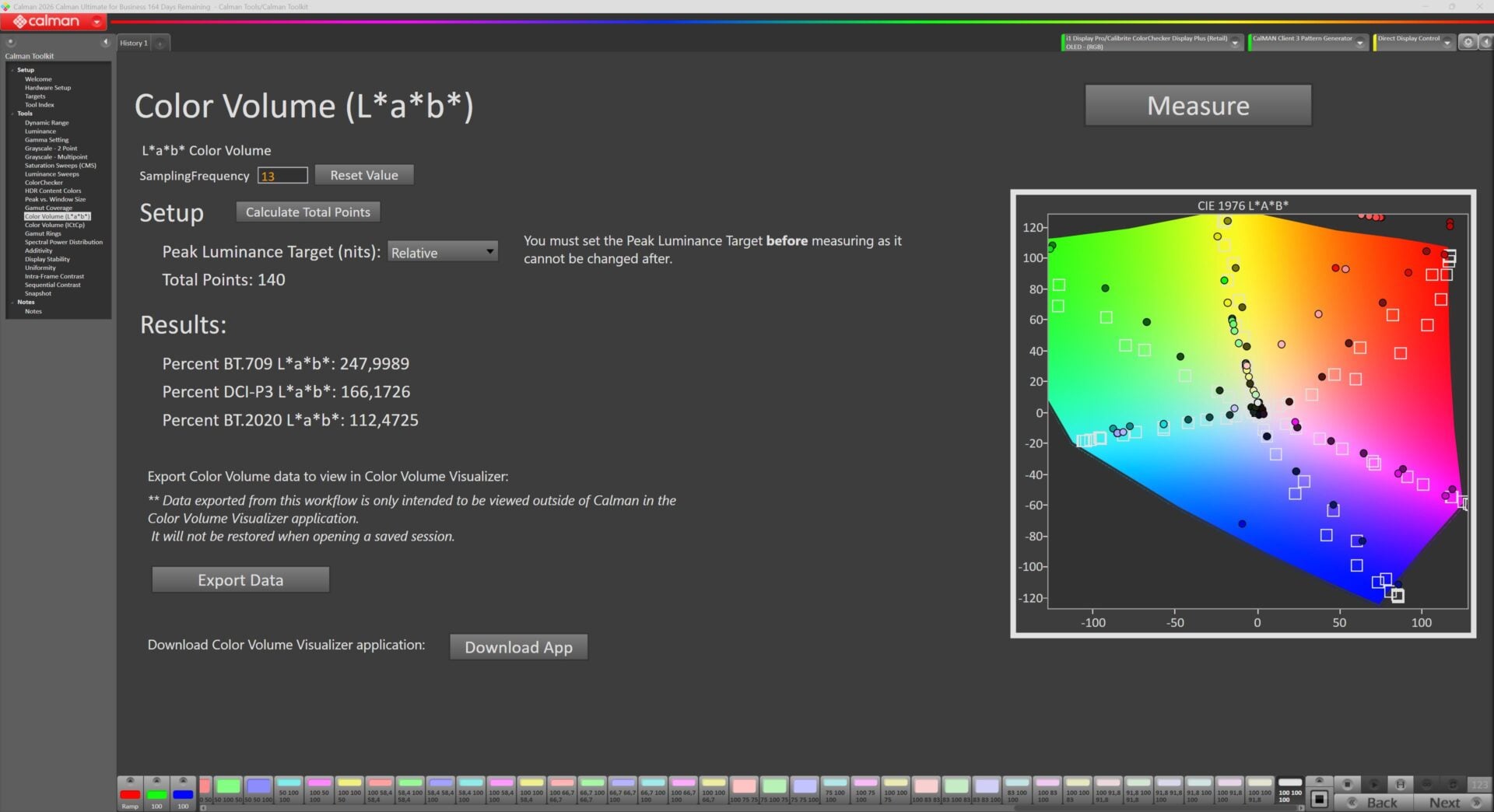Open the Calman logo main menu
Image resolution: width=1494 pixels, height=812 pixels.
point(53,22)
